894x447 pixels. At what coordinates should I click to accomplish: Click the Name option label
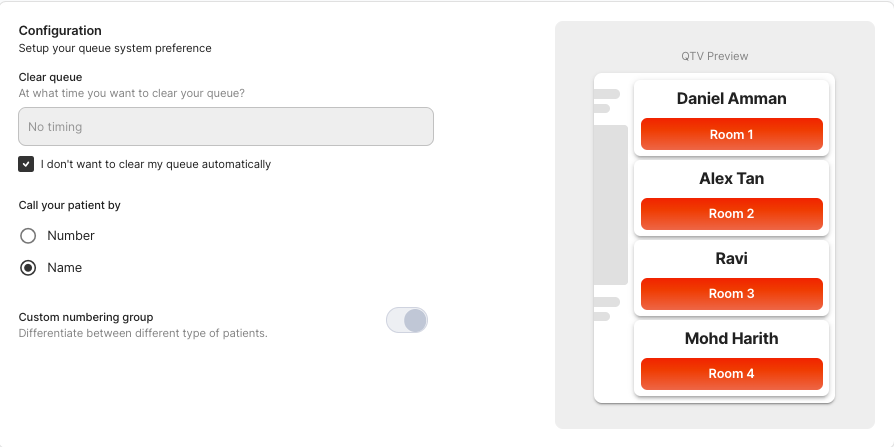[x=64, y=267]
